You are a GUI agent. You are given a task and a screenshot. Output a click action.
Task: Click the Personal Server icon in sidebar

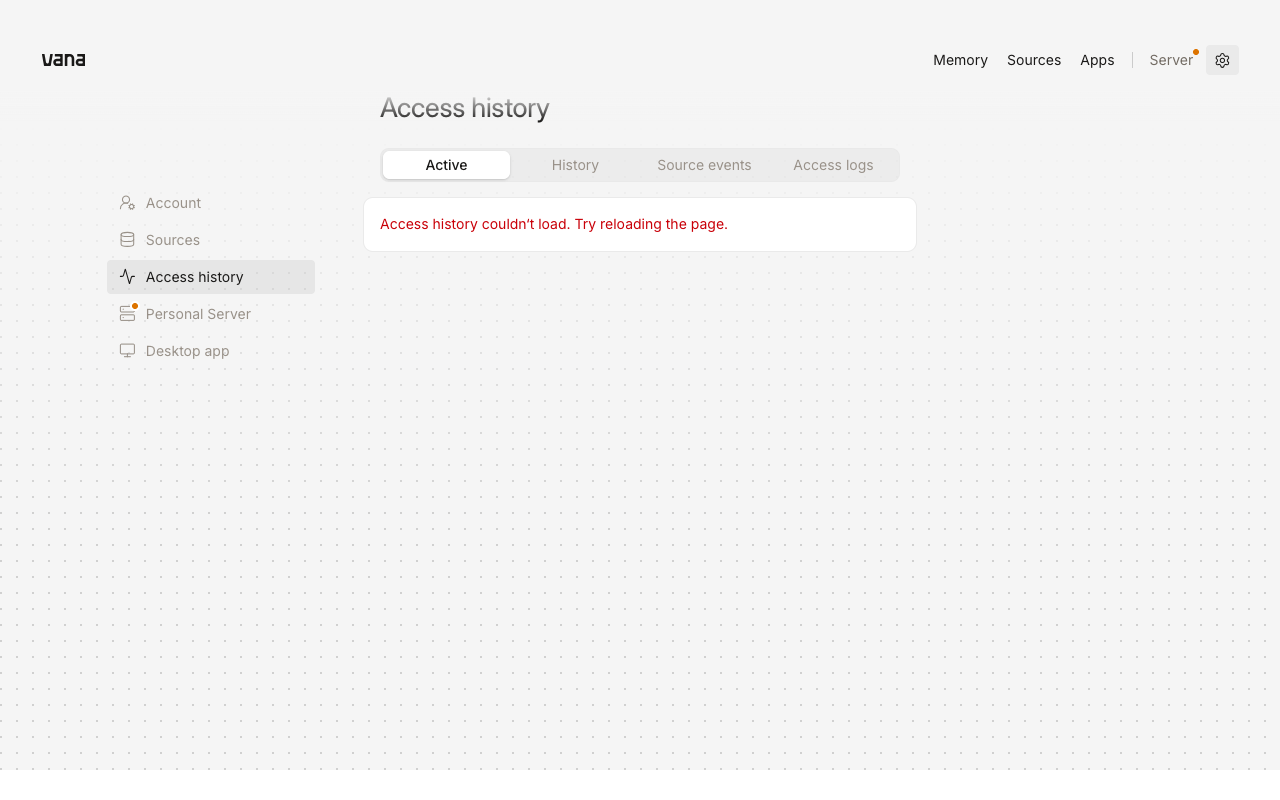127,314
